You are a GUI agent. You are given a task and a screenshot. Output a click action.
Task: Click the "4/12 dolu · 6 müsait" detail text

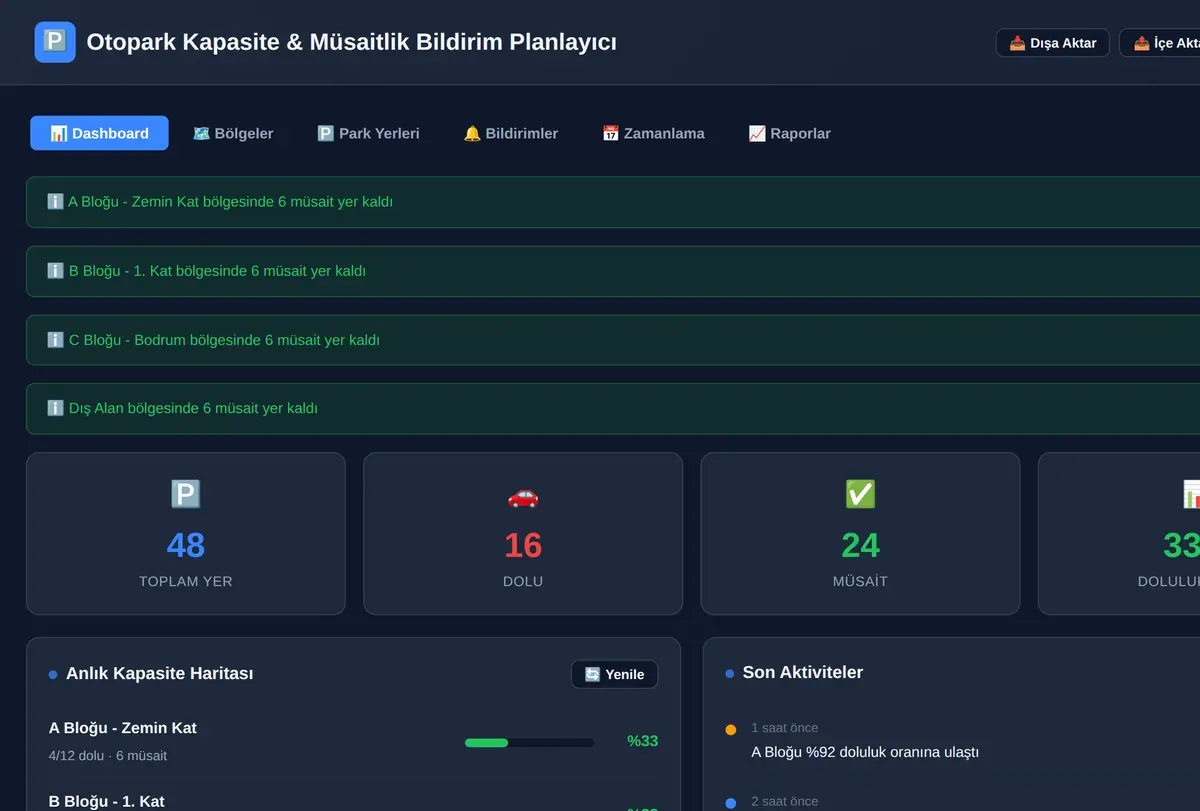pos(108,756)
